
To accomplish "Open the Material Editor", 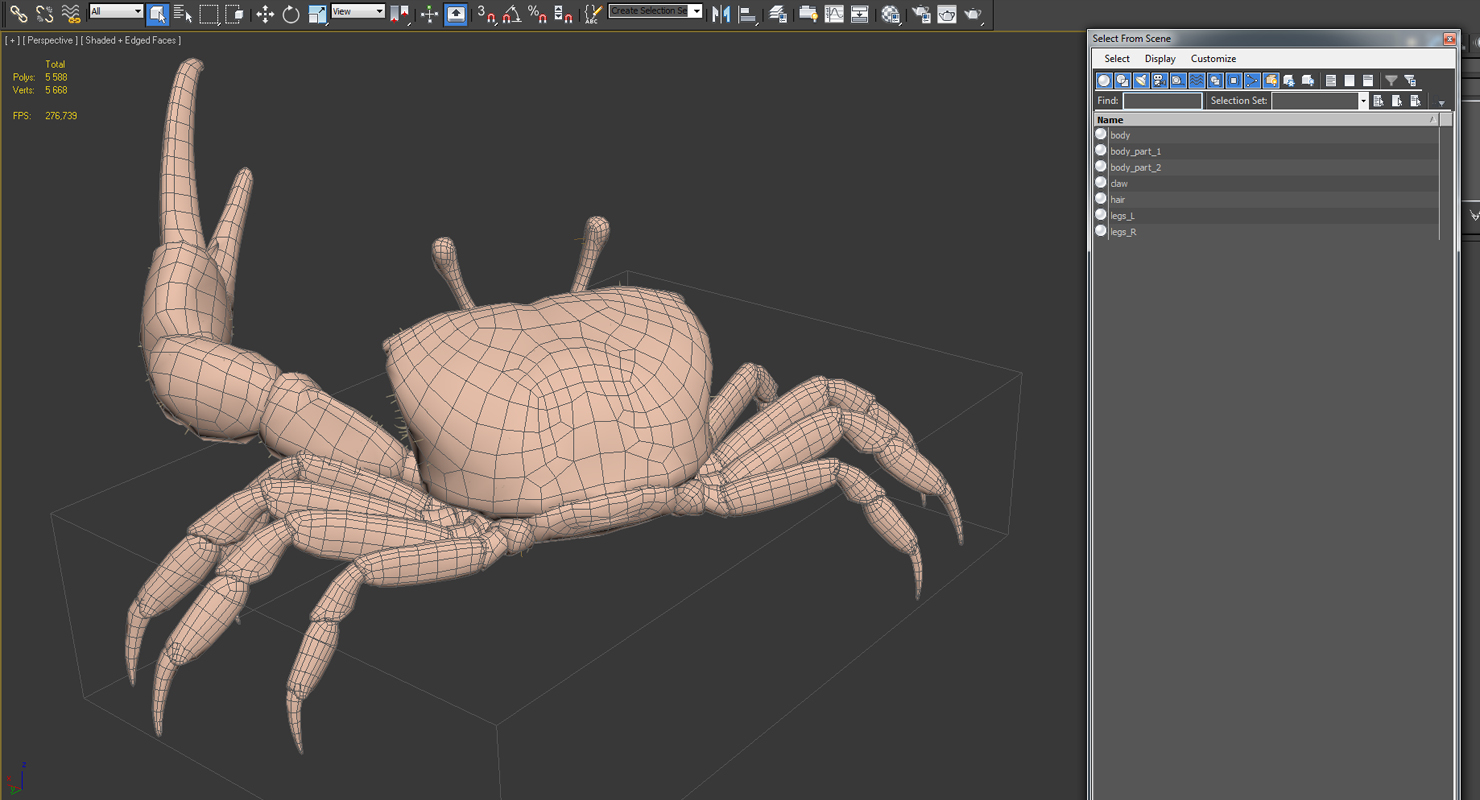I will click(890, 14).
